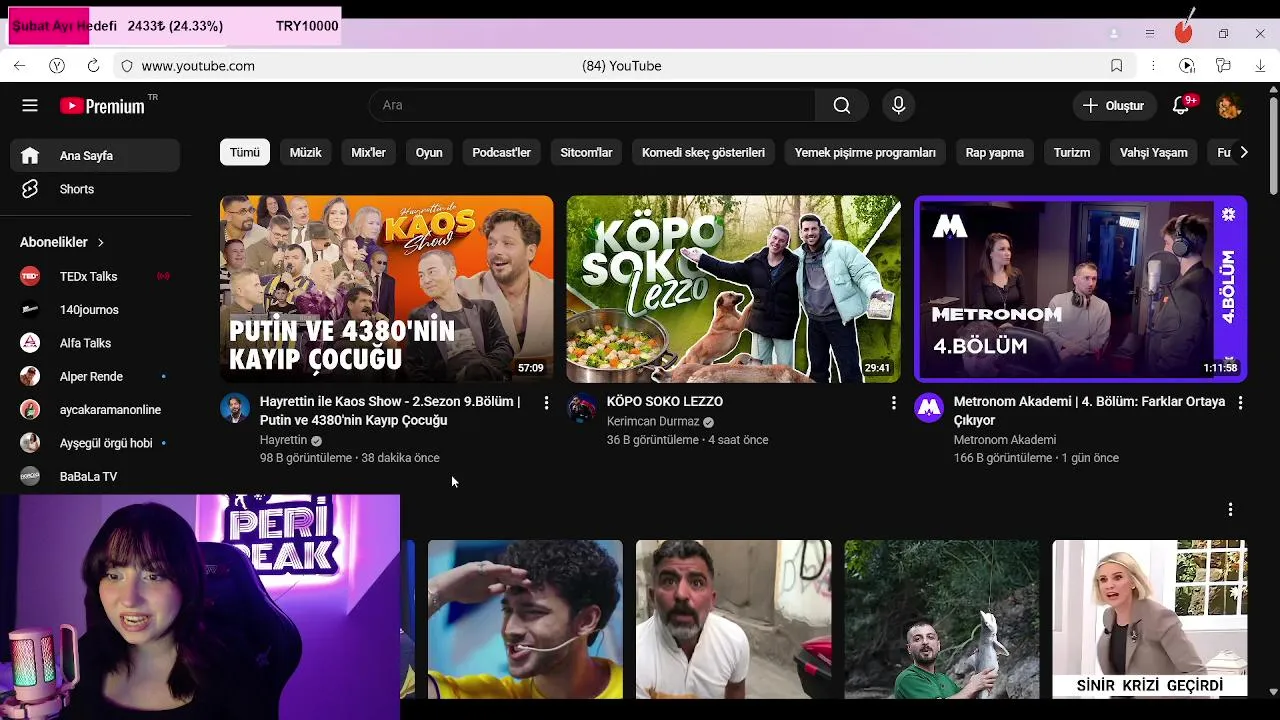The image size is (1280, 720).
Task: Click the TEDx Talks channel icon
Action: pos(30,276)
